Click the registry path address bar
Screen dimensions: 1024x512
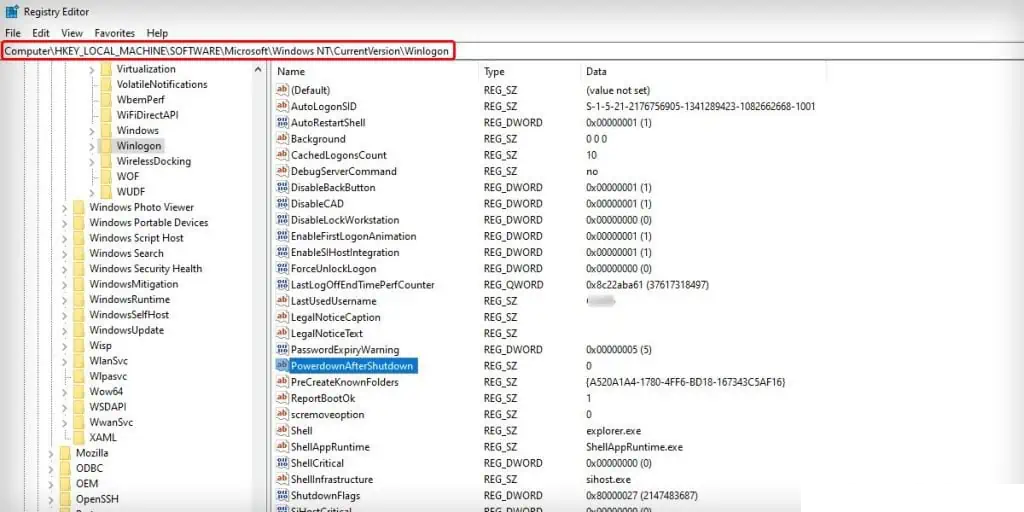click(x=228, y=50)
